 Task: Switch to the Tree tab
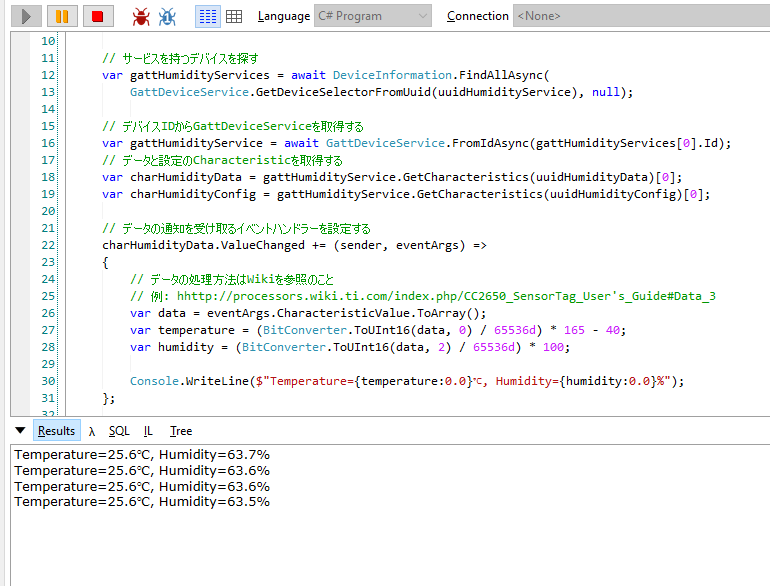tap(181, 431)
